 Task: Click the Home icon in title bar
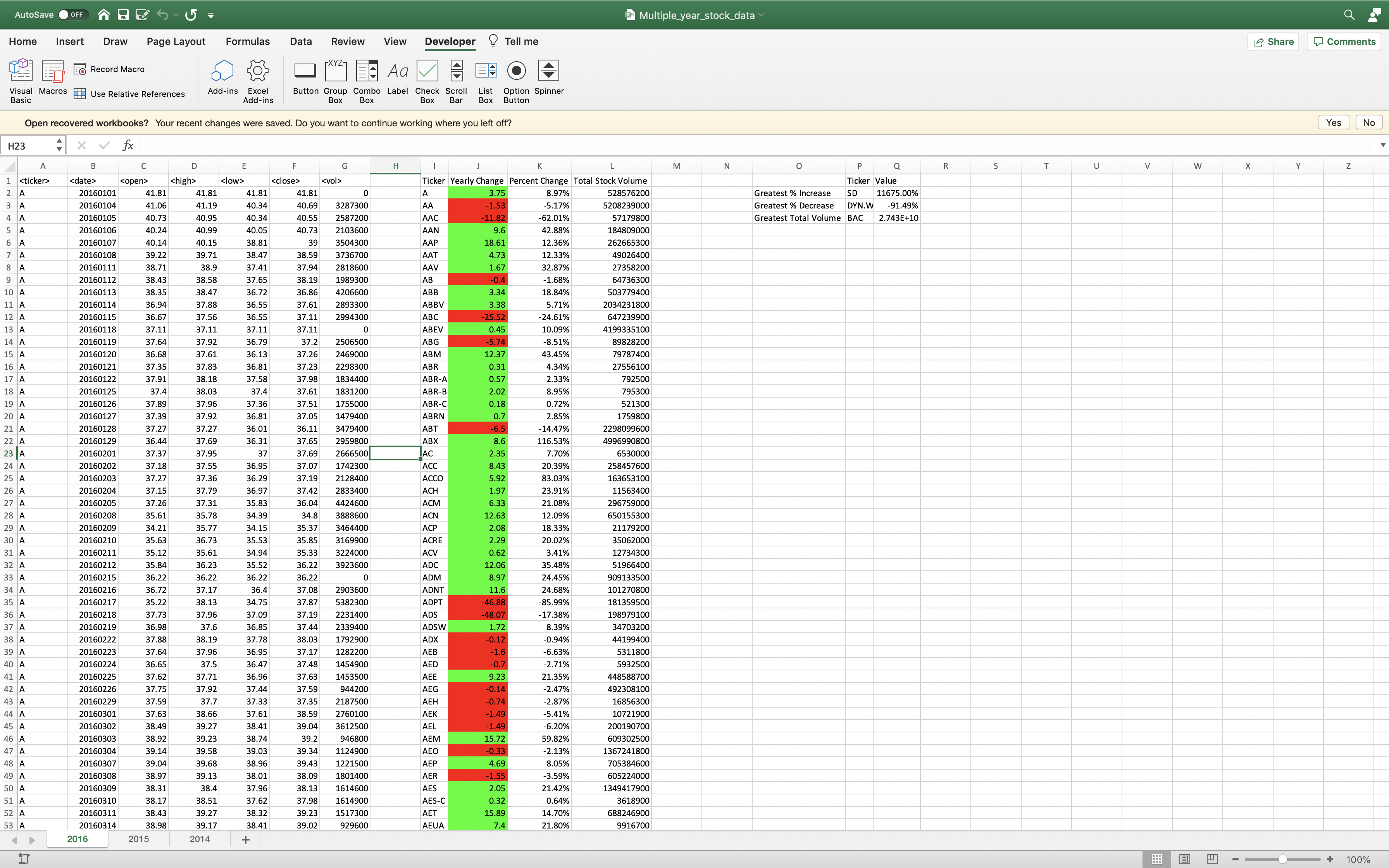pyautogui.click(x=104, y=15)
